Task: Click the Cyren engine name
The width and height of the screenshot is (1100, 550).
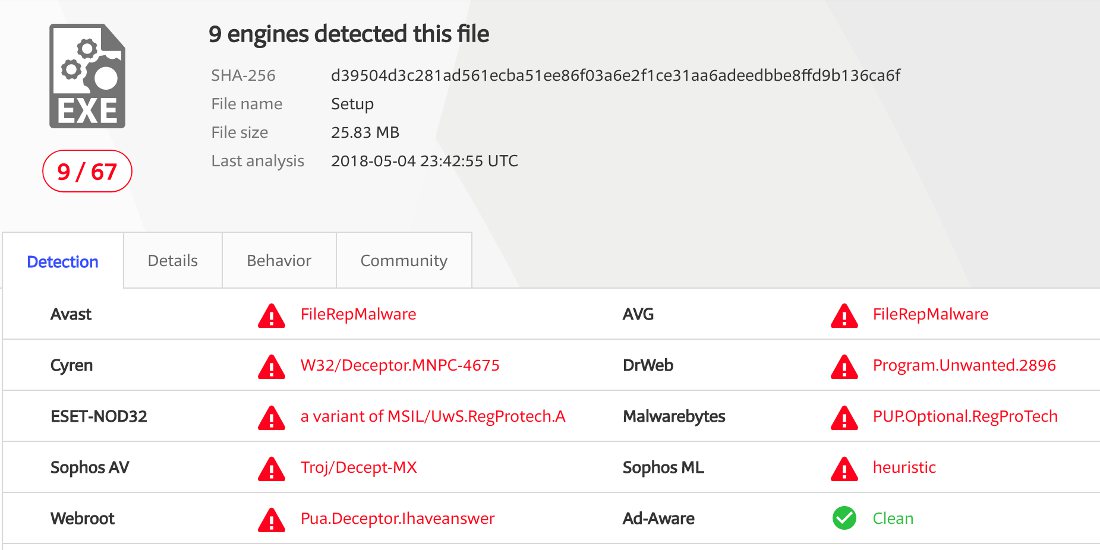Action: coord(72,365)
